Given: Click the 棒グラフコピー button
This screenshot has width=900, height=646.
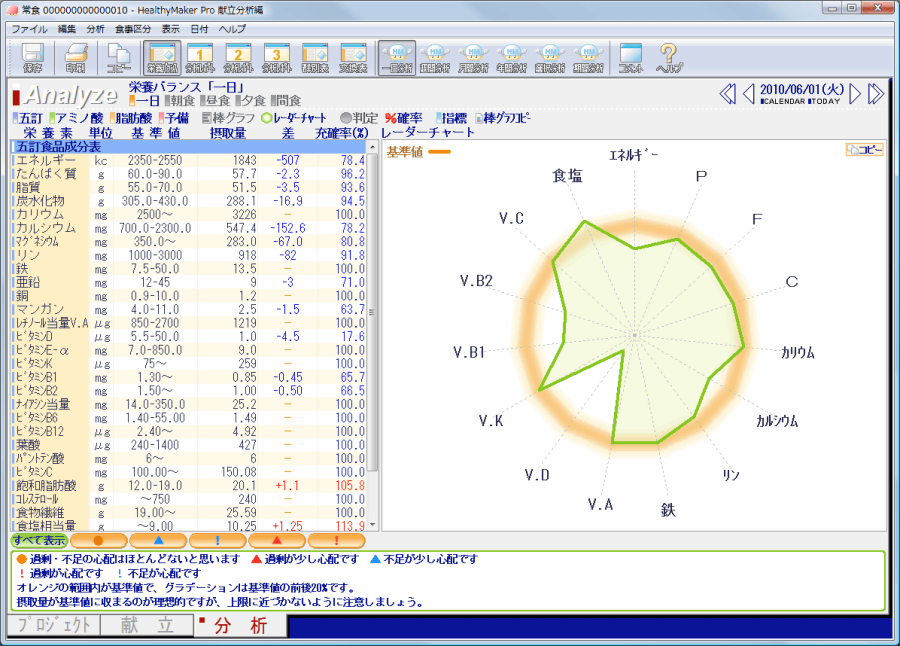Looking at the screenshot, I should coord(503,118).
